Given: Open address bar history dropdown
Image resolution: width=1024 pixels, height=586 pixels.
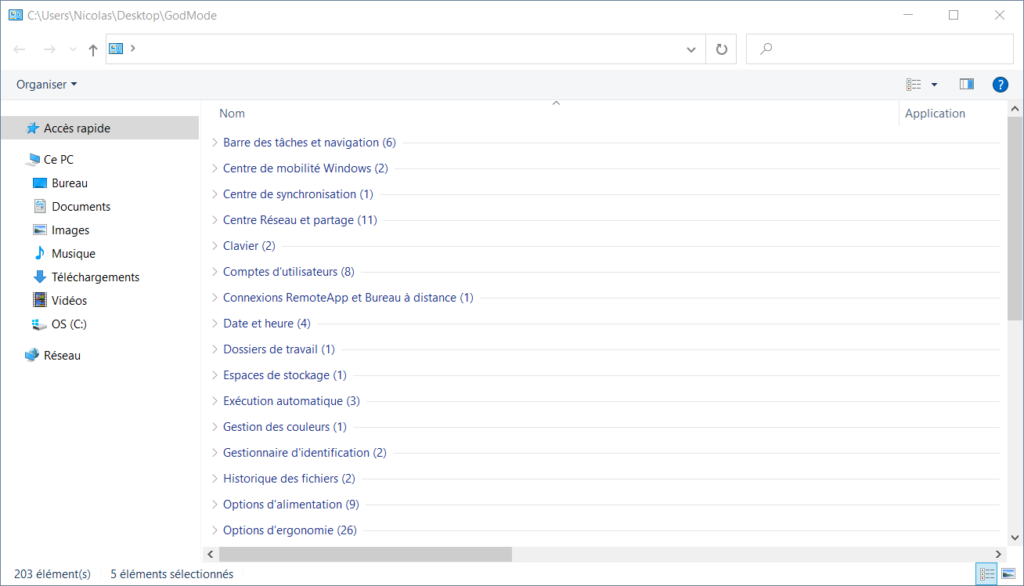Looking at the screenshot, I should point(691,50).
